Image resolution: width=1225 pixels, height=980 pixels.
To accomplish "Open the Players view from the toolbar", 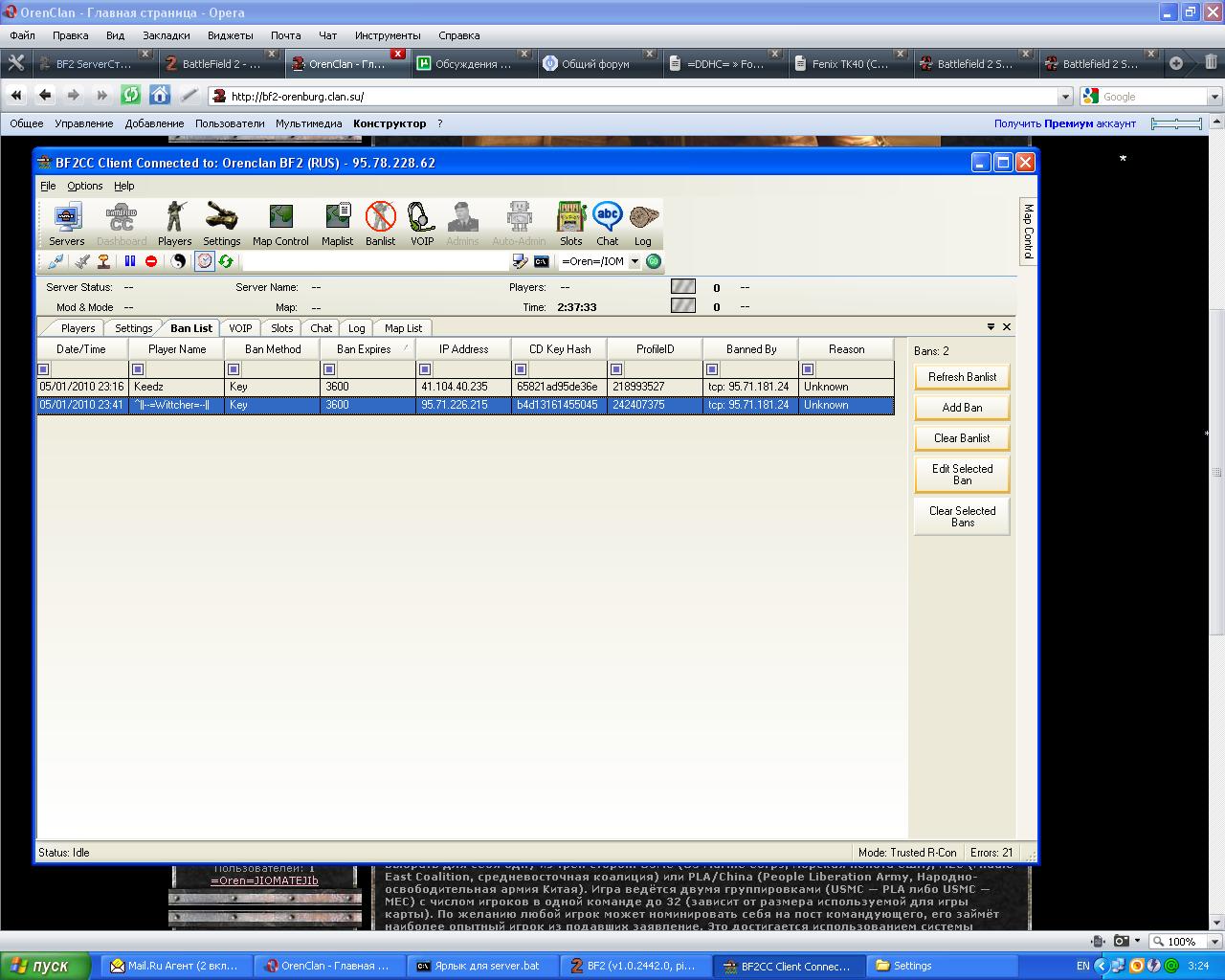I will pos(174,225).
